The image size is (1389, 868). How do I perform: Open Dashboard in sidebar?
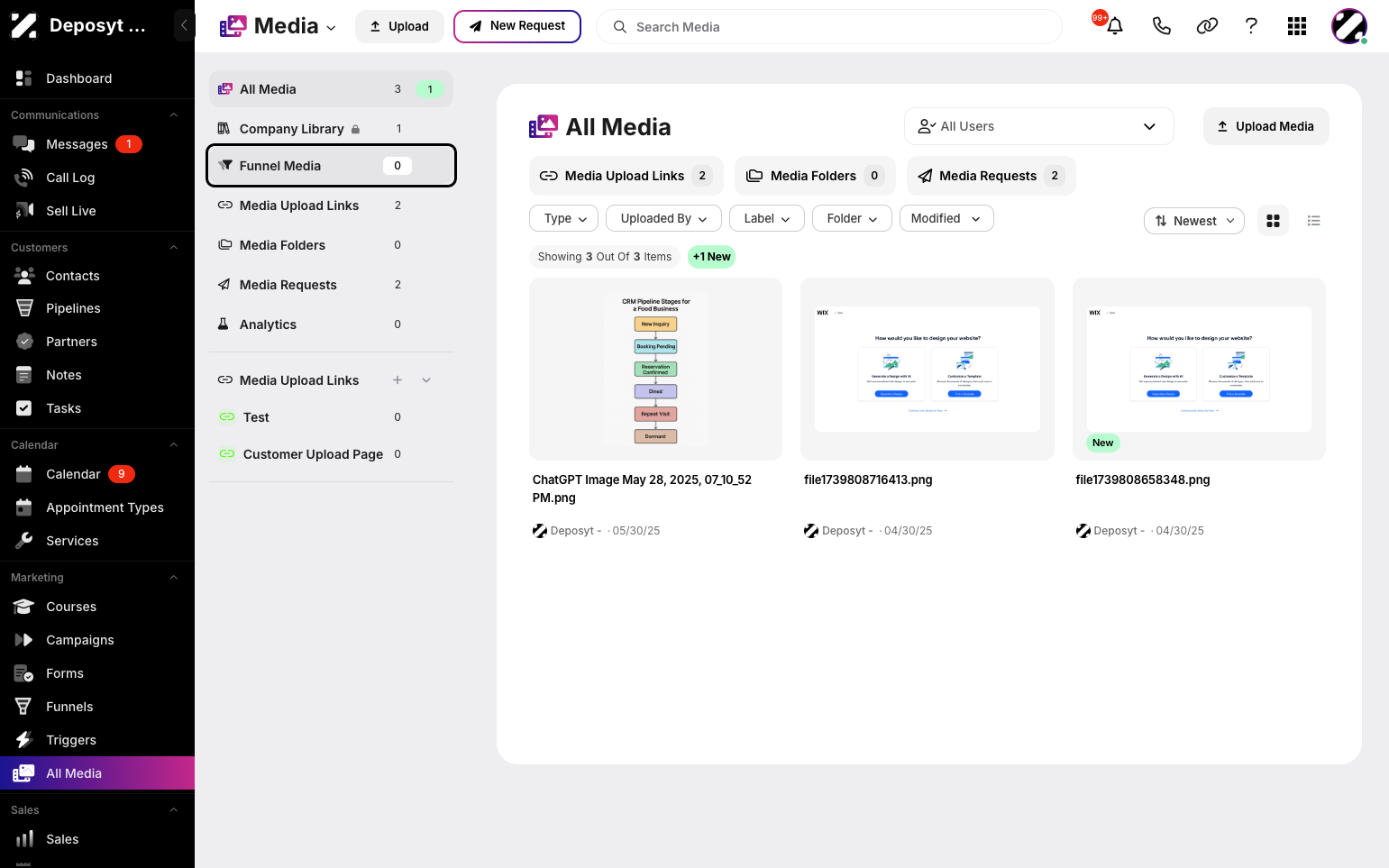click(97, 78)
